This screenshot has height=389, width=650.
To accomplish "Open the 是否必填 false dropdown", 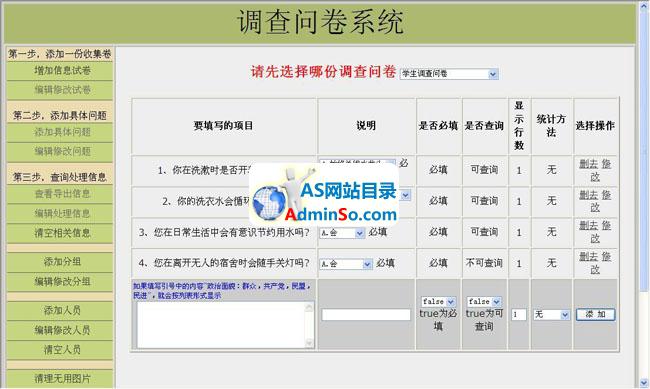I will click(x=438, y=301).
